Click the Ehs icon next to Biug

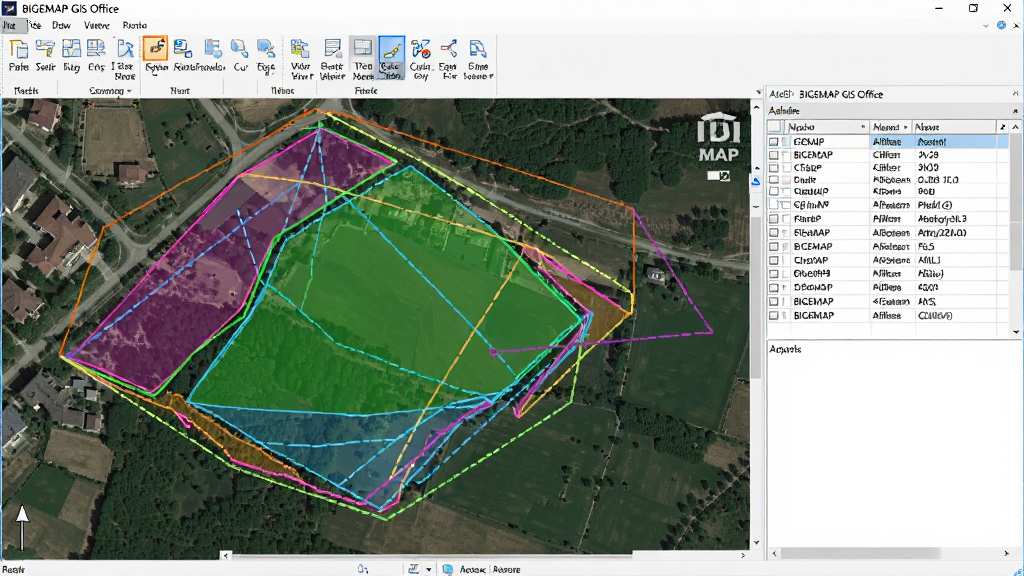(x=97, y=50)
